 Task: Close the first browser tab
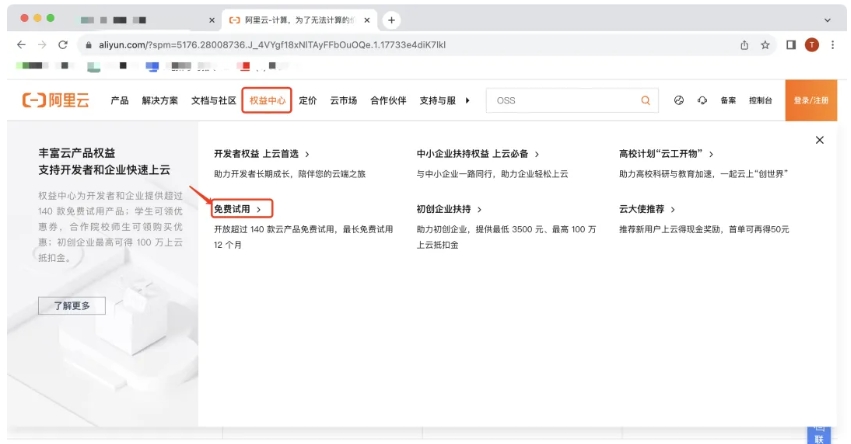pyautogui.click(x=212, y=20)
